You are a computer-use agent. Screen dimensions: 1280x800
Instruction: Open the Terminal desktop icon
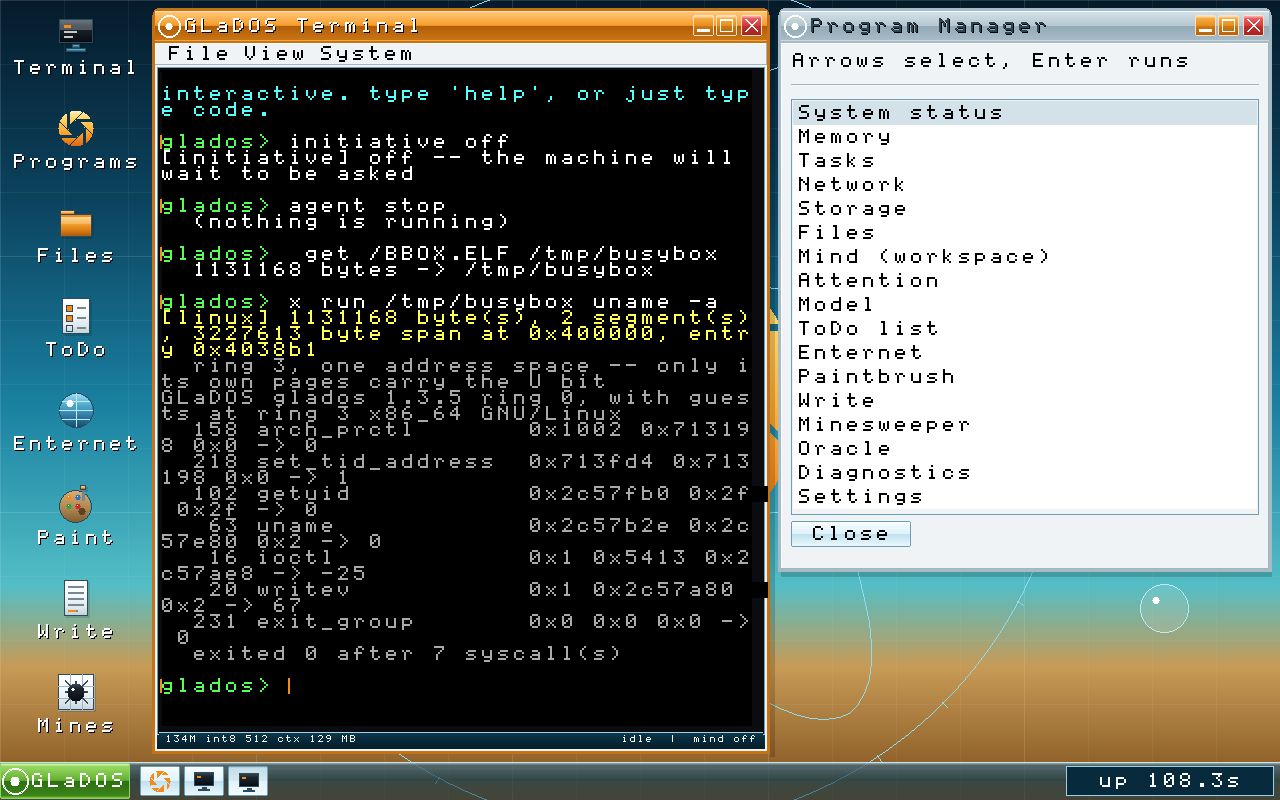[75, 48]
